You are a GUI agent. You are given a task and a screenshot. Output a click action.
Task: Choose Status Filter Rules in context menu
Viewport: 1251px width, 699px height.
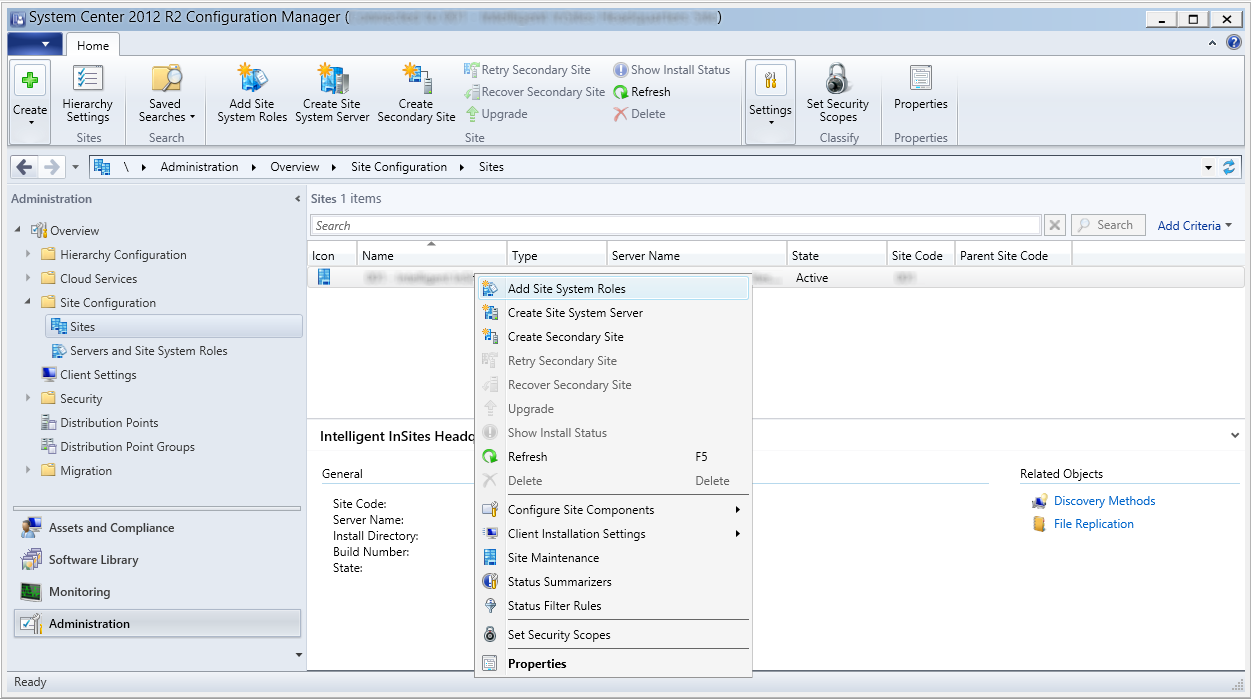click(612, 606)
